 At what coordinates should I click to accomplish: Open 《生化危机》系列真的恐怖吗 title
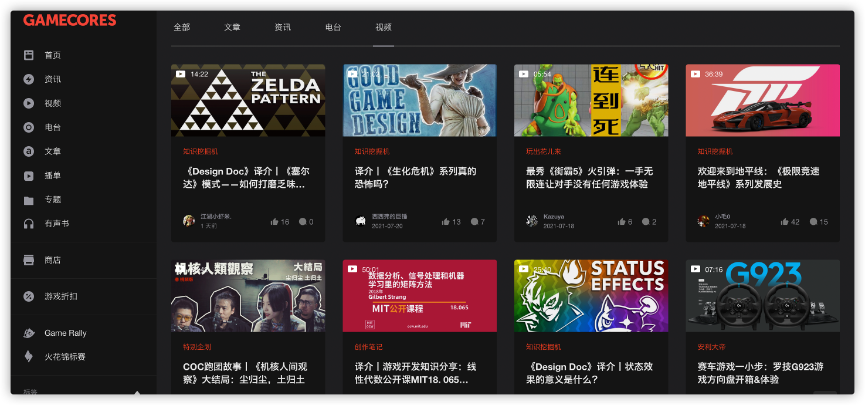point(415,178)
